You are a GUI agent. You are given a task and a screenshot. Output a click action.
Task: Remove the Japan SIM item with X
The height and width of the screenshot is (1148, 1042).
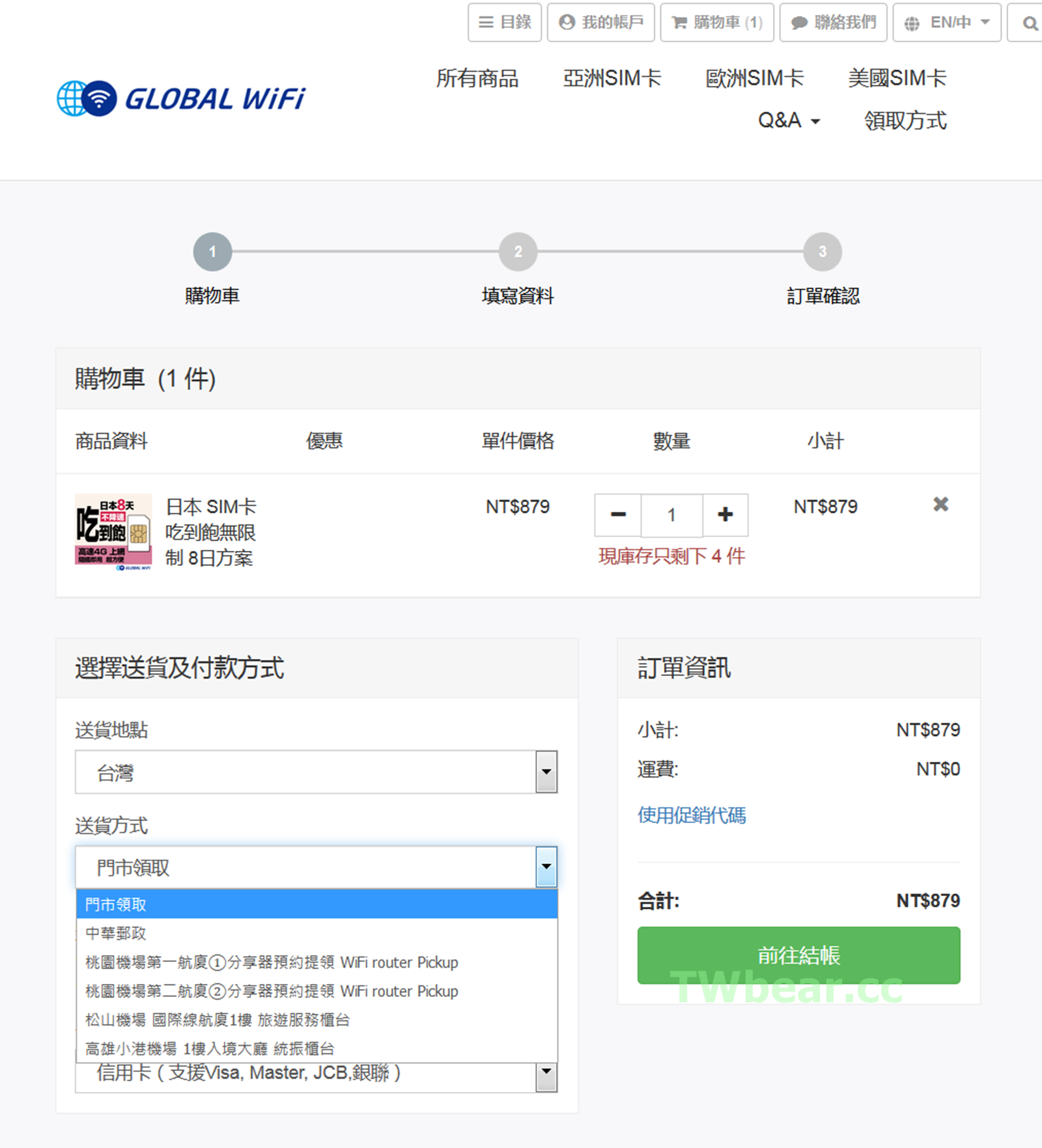[940, 505]
